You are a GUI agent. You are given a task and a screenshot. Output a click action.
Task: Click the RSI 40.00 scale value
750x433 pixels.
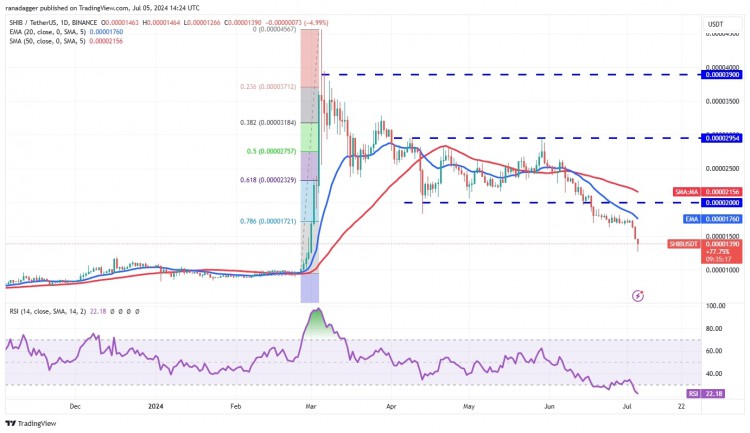point(713,374)
